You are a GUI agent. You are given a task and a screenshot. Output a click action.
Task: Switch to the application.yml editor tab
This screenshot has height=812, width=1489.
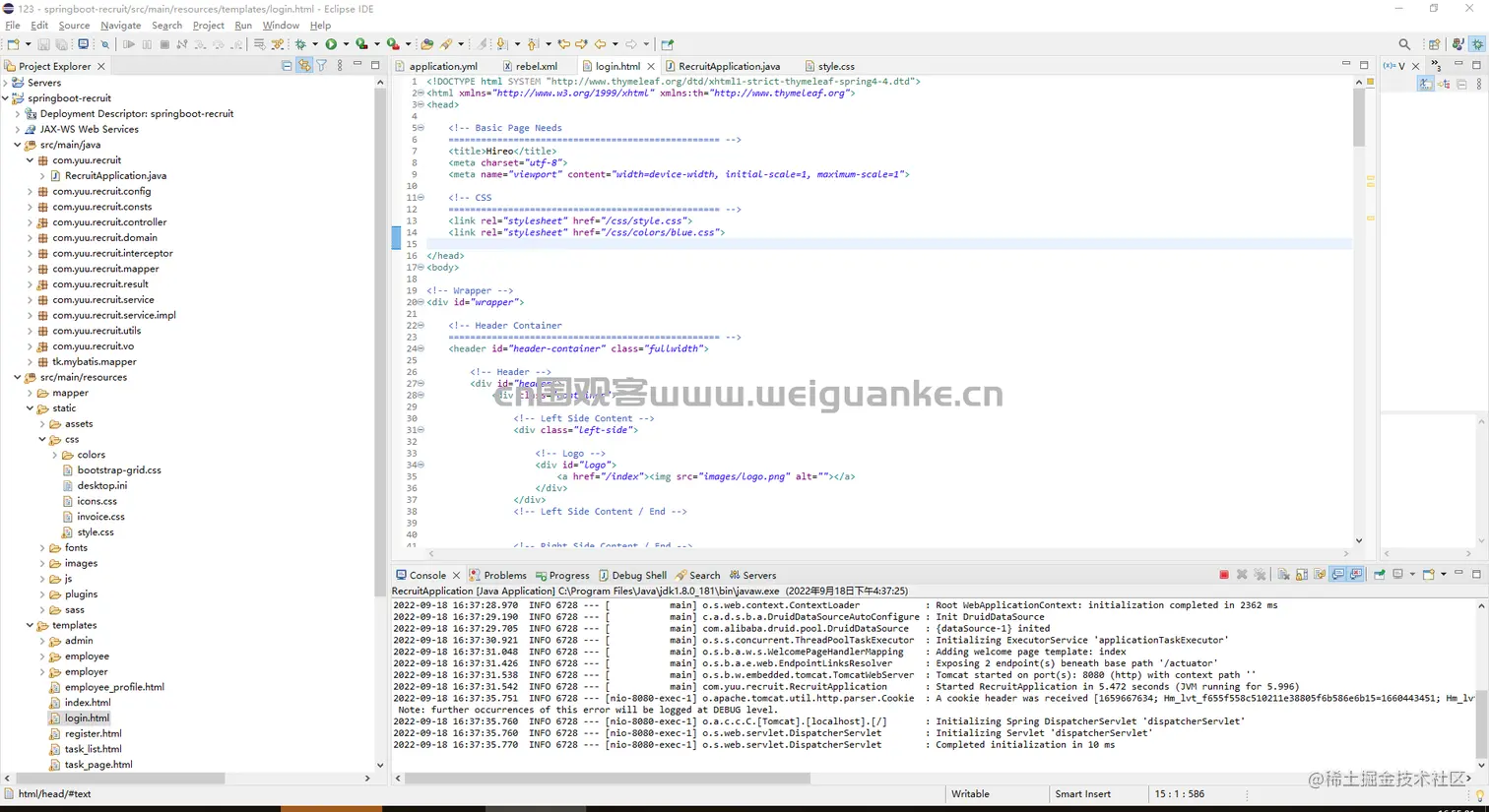coord(443,66)
